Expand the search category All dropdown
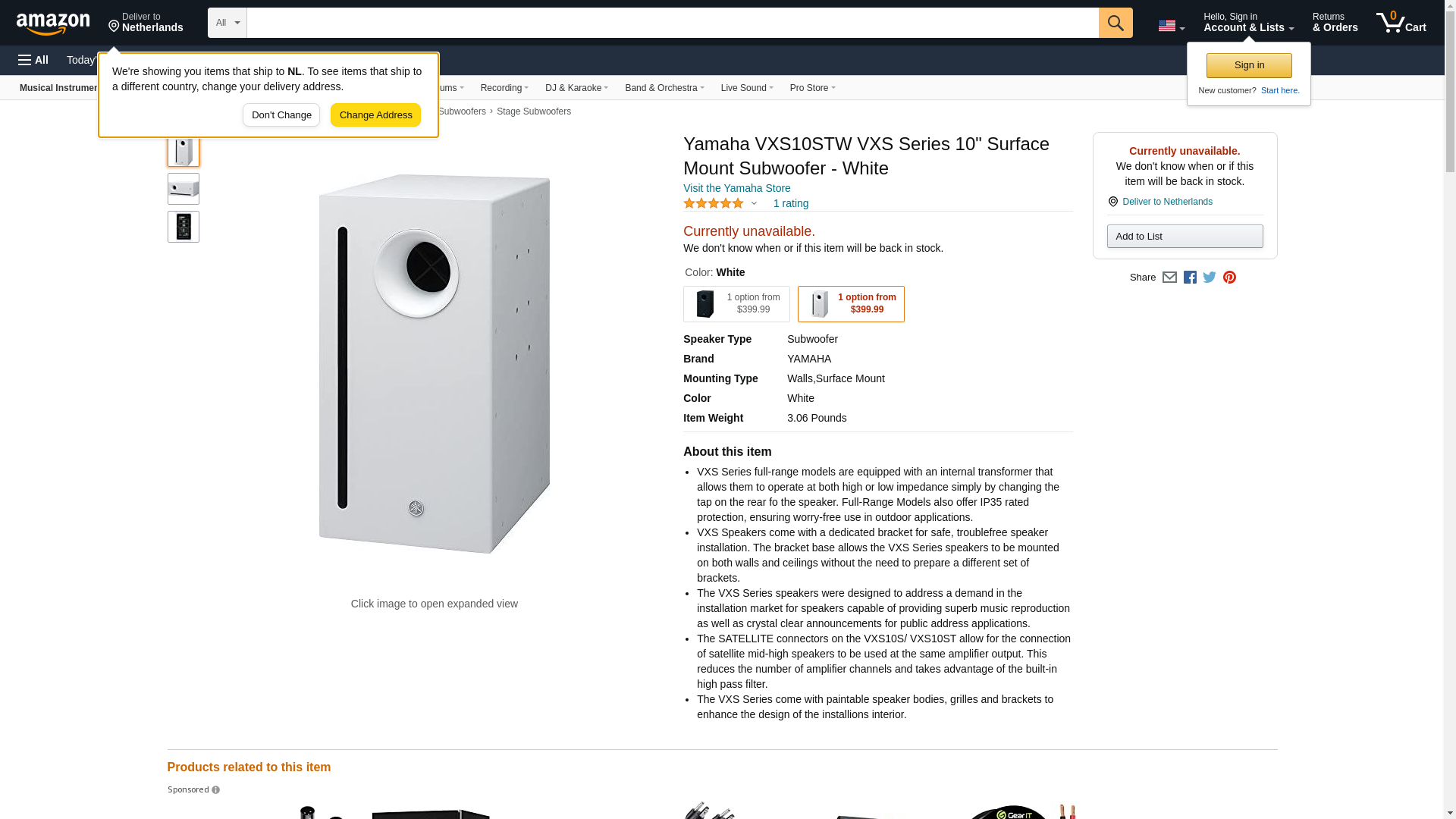Viewport: 1456px width, 819px height. tap(227, 23)
